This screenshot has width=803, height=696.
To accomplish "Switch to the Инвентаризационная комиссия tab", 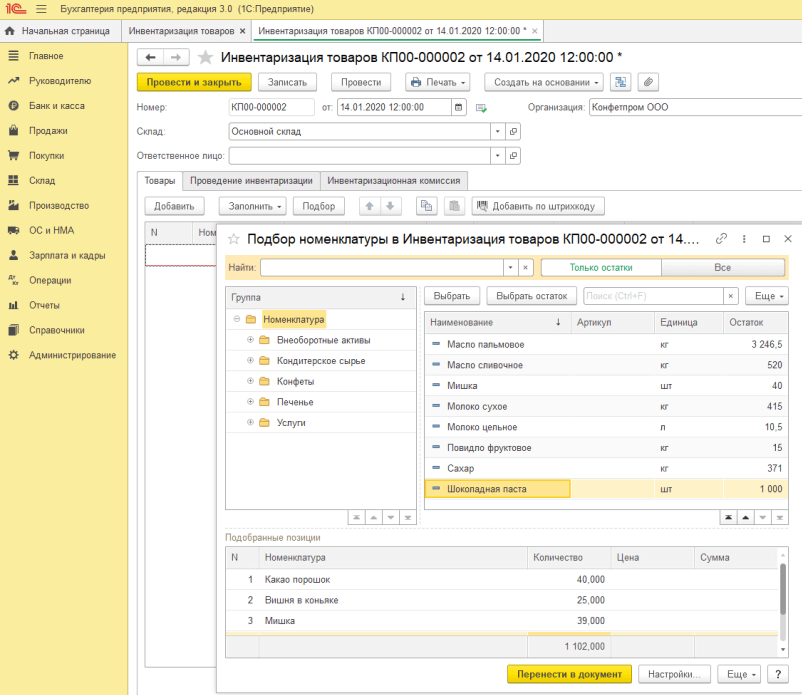I will tap(394, 180).
